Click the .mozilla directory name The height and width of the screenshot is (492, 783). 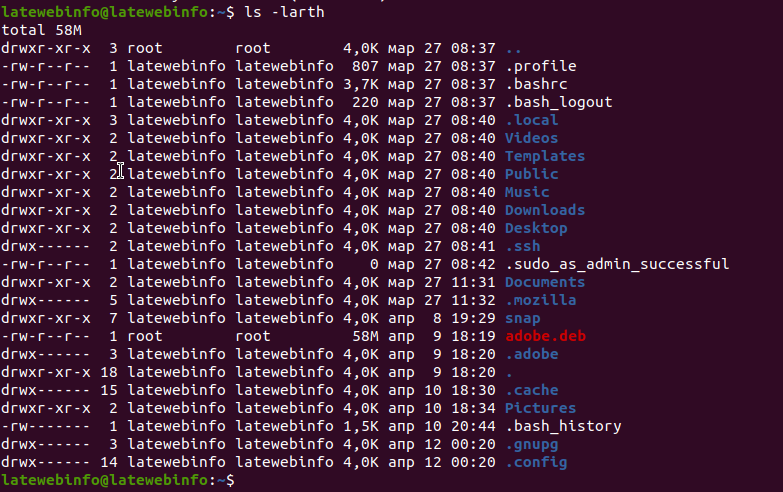tap(540, 300)
